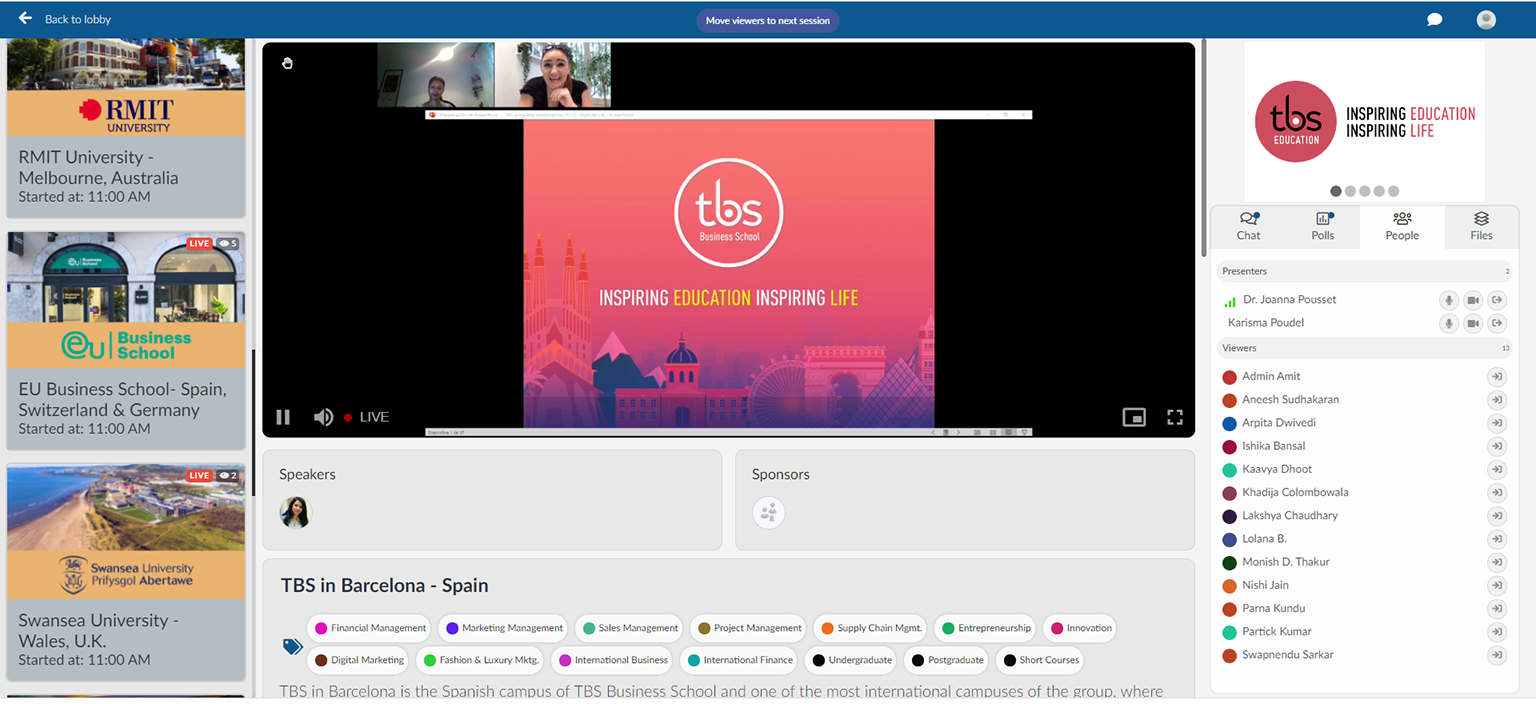Toggle Karisma Poudel's camera

pyautogui.click(x=1473, y=323)
